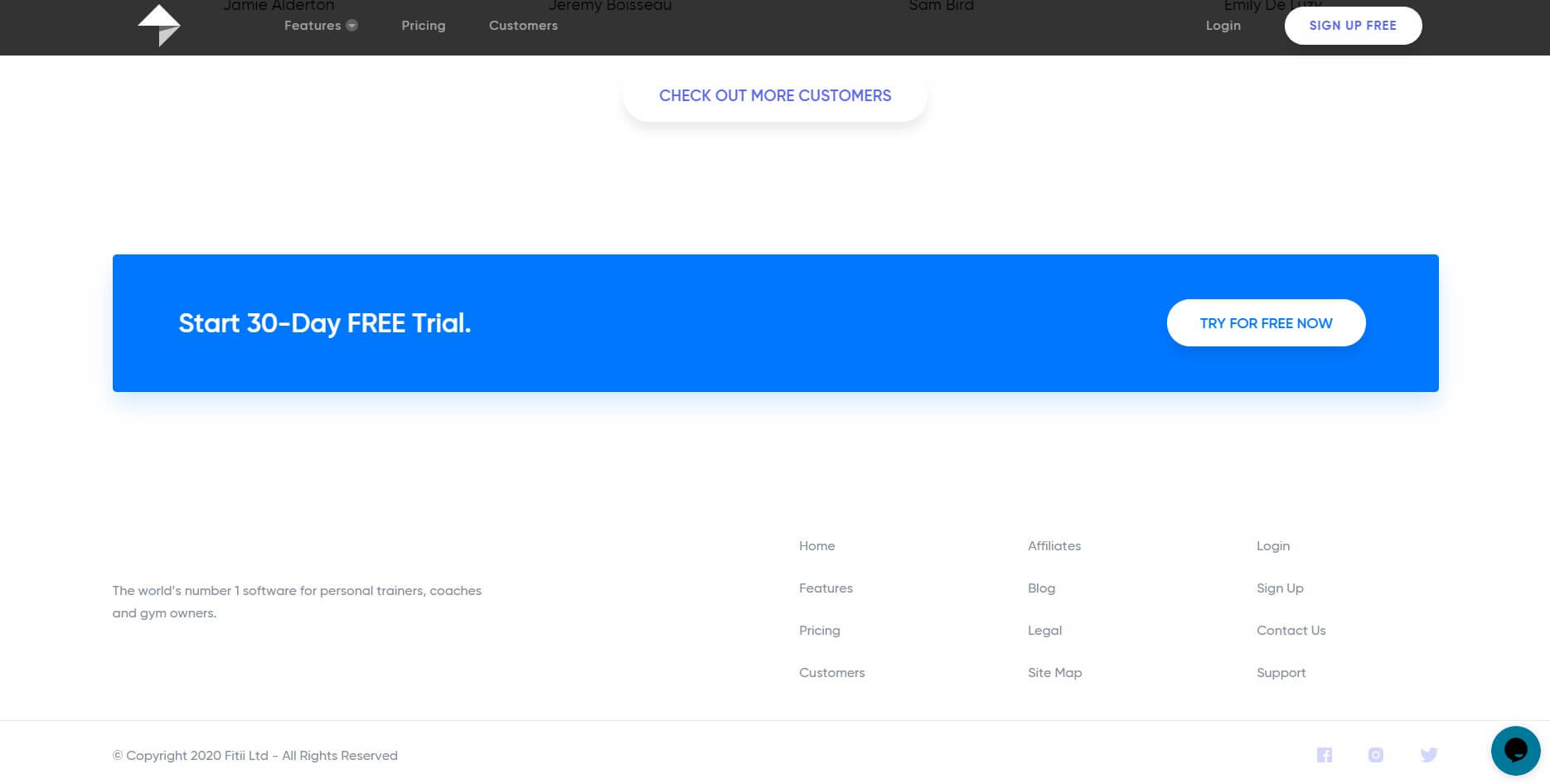Open Customers in the top navigation
This screenshot has height=784, width=1550.
(x=523, y=26)
